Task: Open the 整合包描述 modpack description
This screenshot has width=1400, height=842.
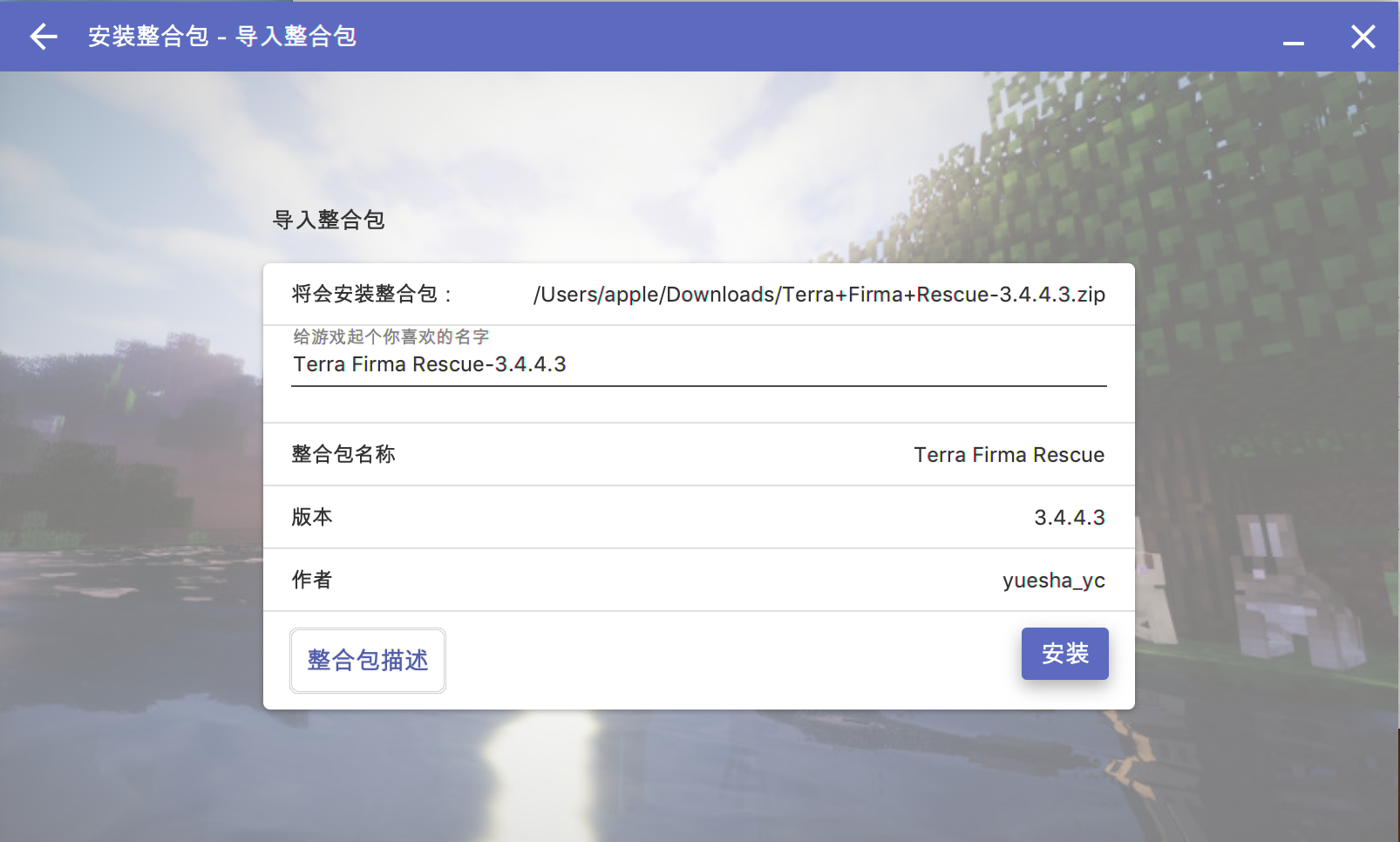Action: click(368, 660)
